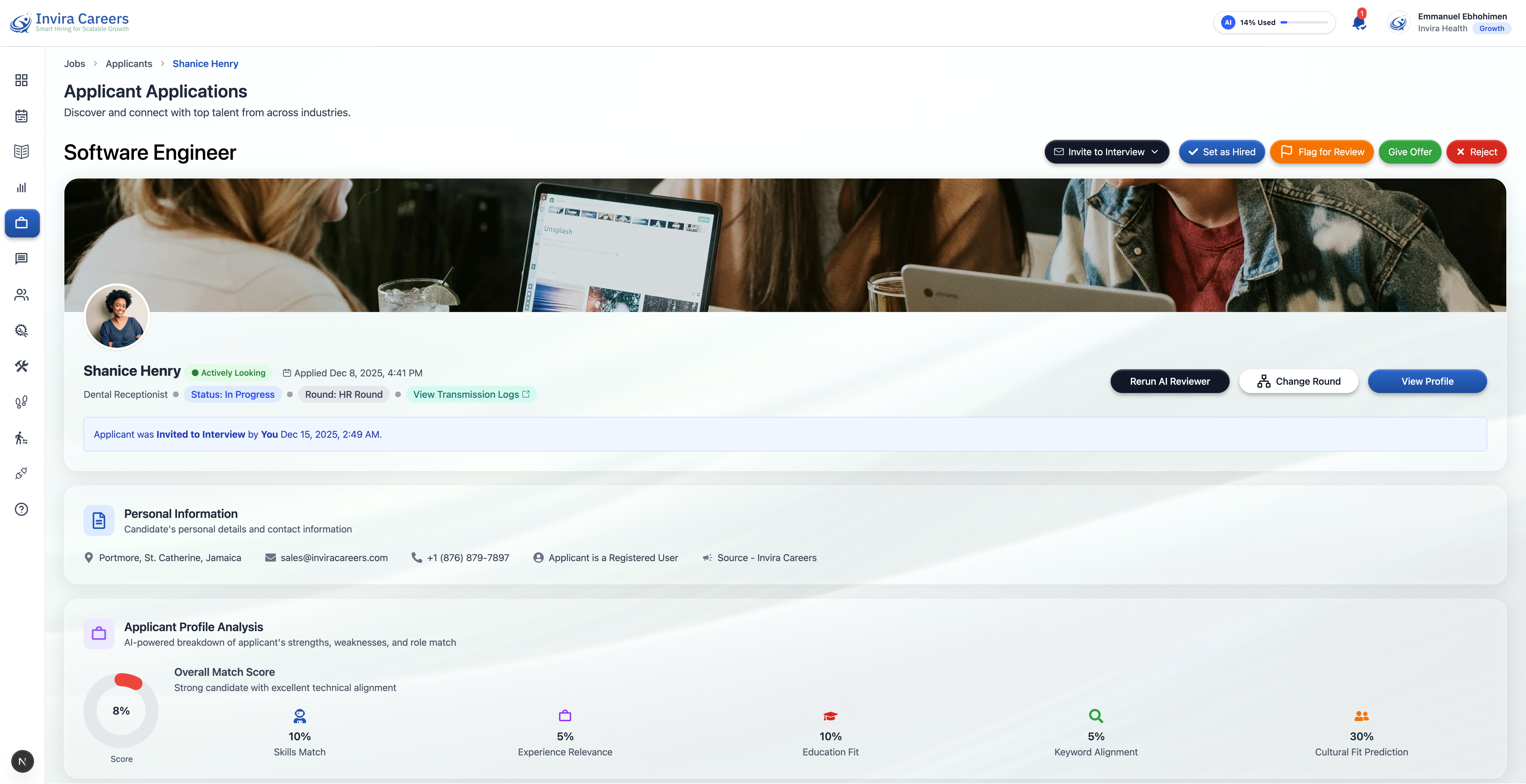
Task: Switch to the Jobs breadcrumb item
Action: pos(74,63)
